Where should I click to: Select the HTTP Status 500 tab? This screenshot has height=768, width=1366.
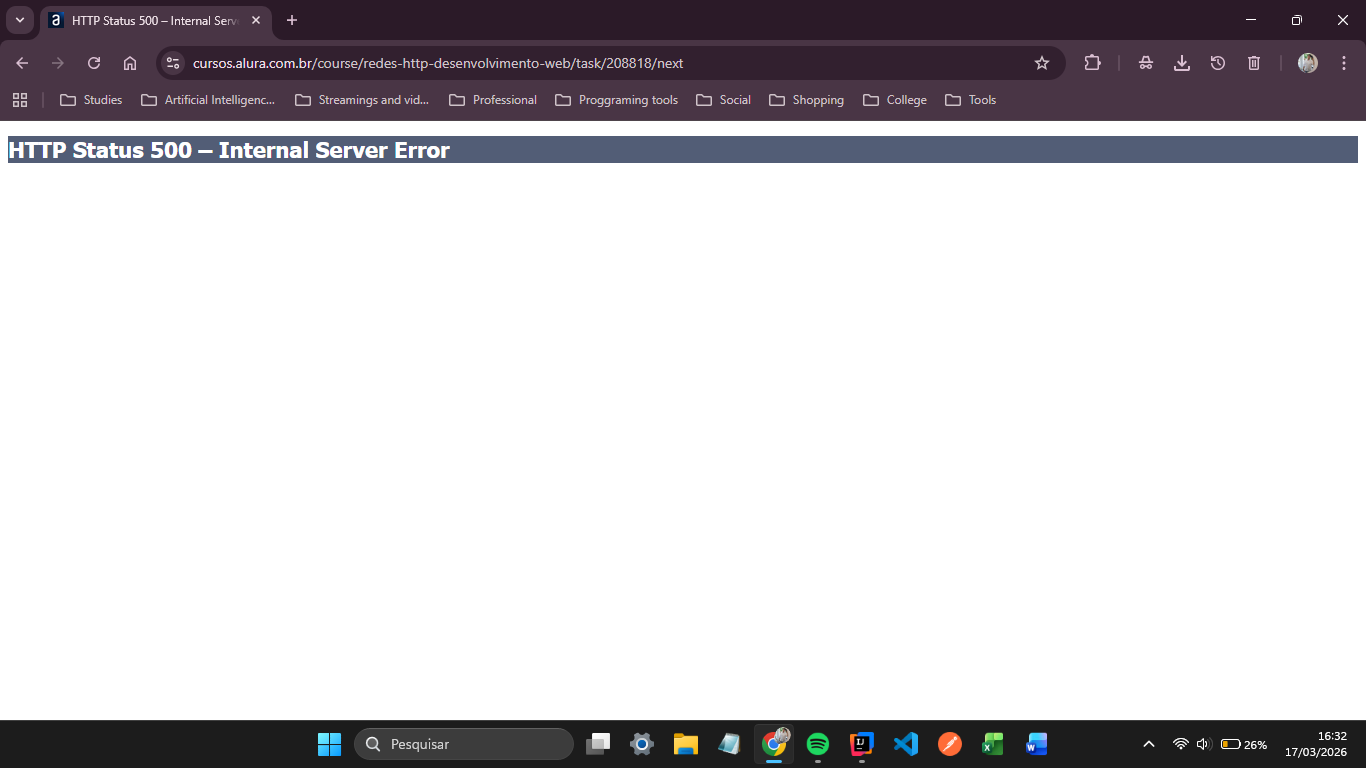tap(156, 20)
